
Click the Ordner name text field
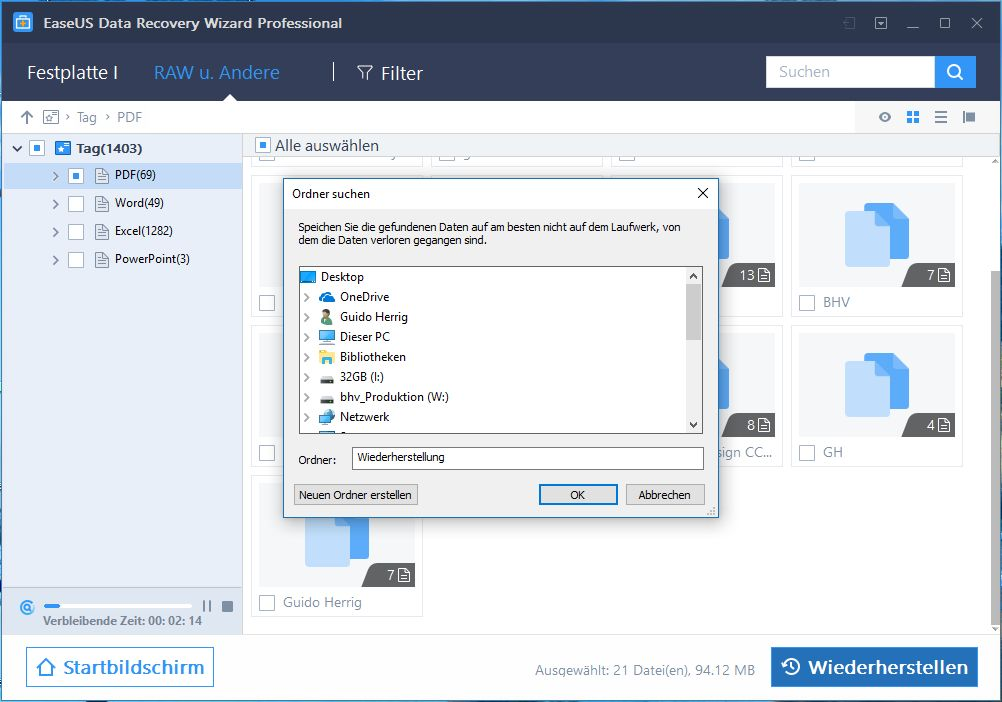click(528, 458)
